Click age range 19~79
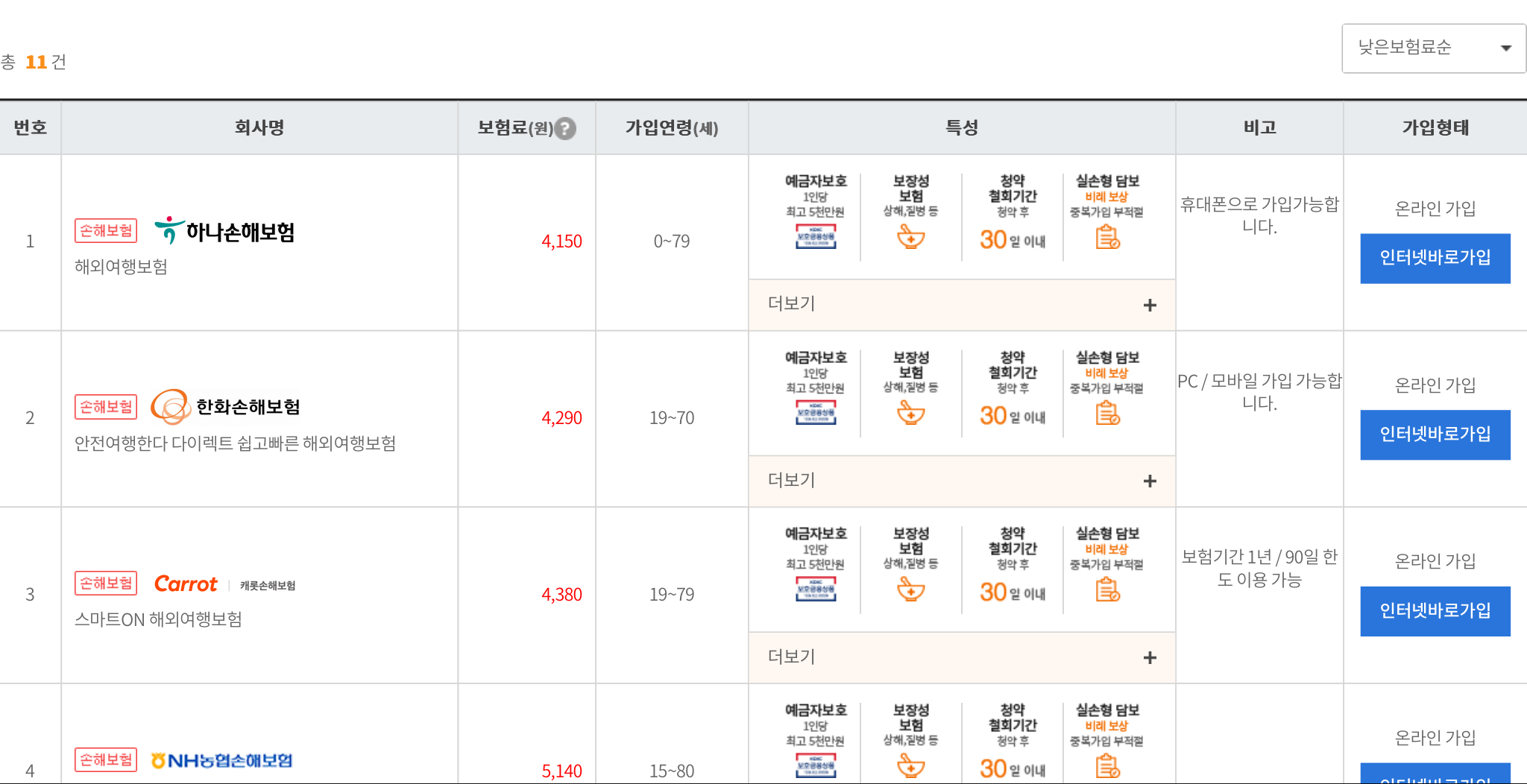The width and height of the screenshot is (1527, 784). pyautogui.click(x=672, y=595)
